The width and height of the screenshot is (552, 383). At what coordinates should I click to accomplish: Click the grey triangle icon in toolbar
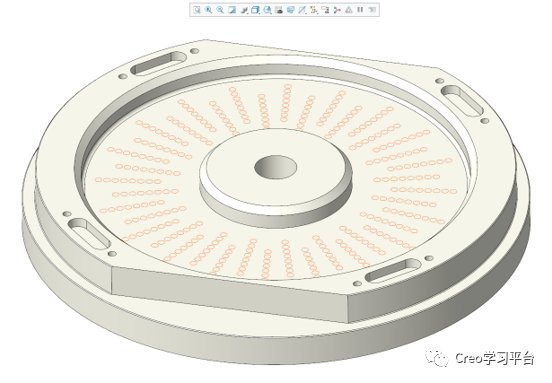point(349,10)
